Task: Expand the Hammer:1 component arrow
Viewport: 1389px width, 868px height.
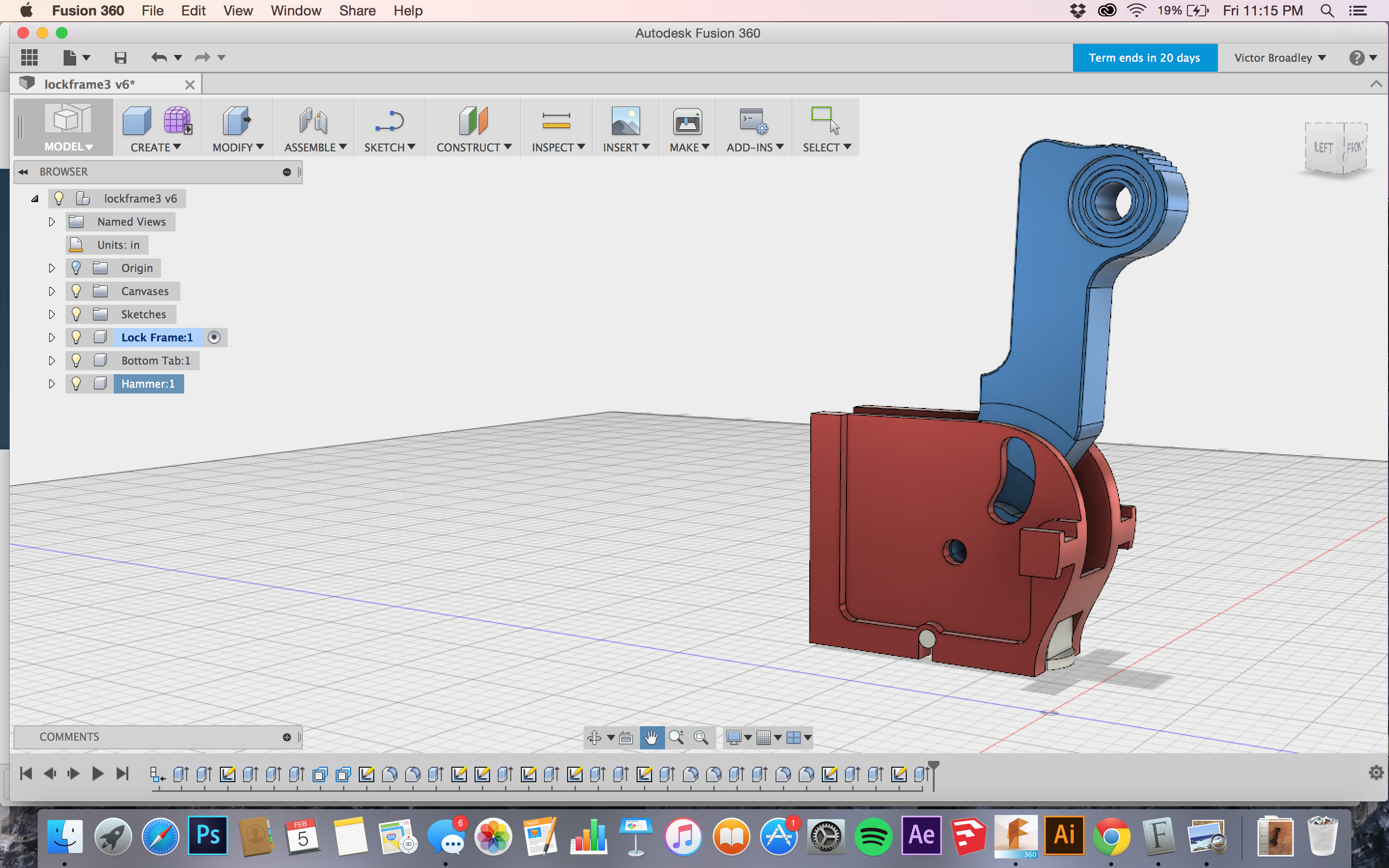Action: point(52,383)
